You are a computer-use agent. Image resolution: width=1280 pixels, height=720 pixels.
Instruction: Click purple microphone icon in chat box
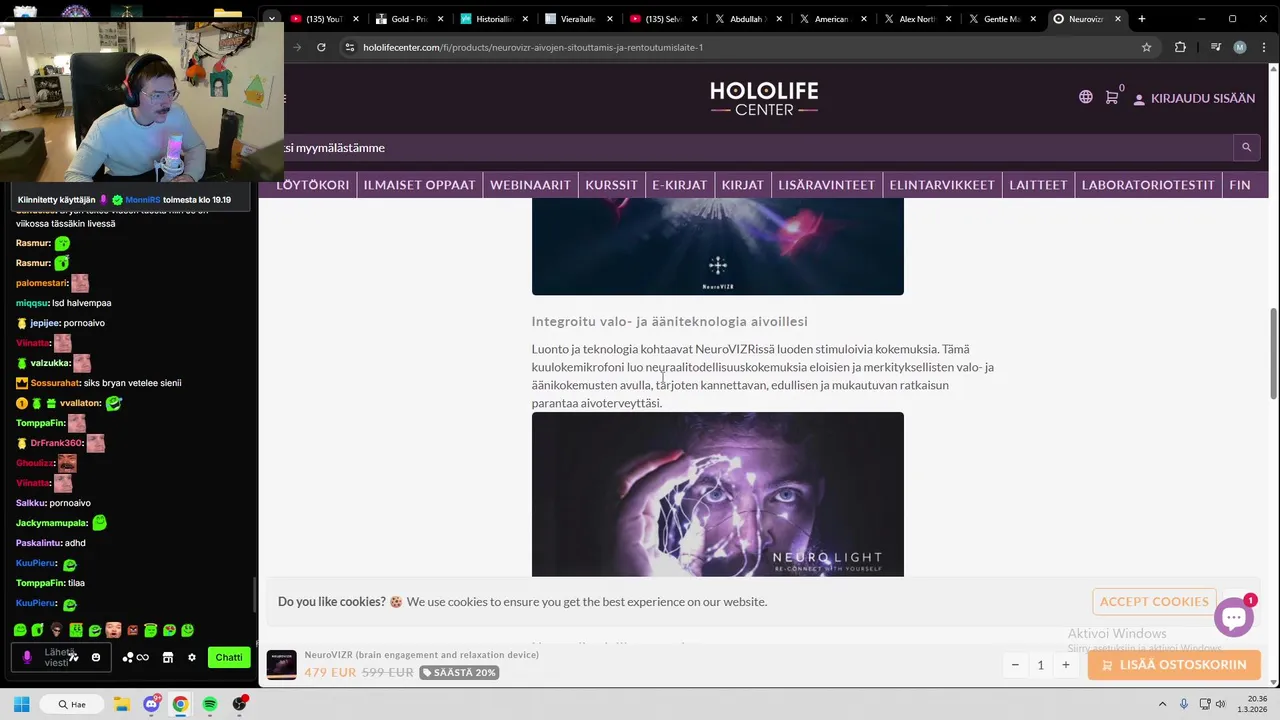[27, 657]
